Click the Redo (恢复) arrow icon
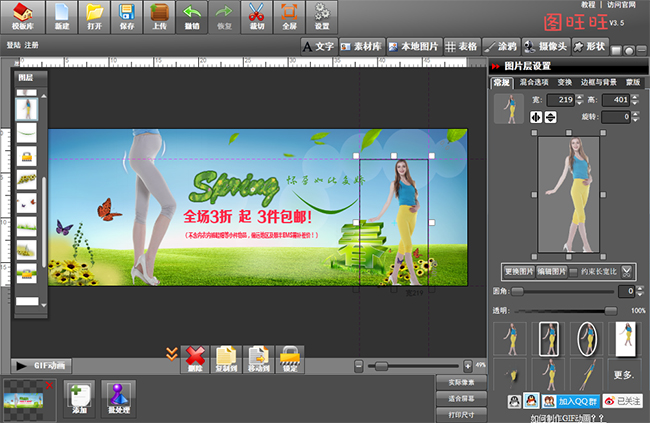Image resolution: width=650 pixels, height=423 pixels. (224, 17)
